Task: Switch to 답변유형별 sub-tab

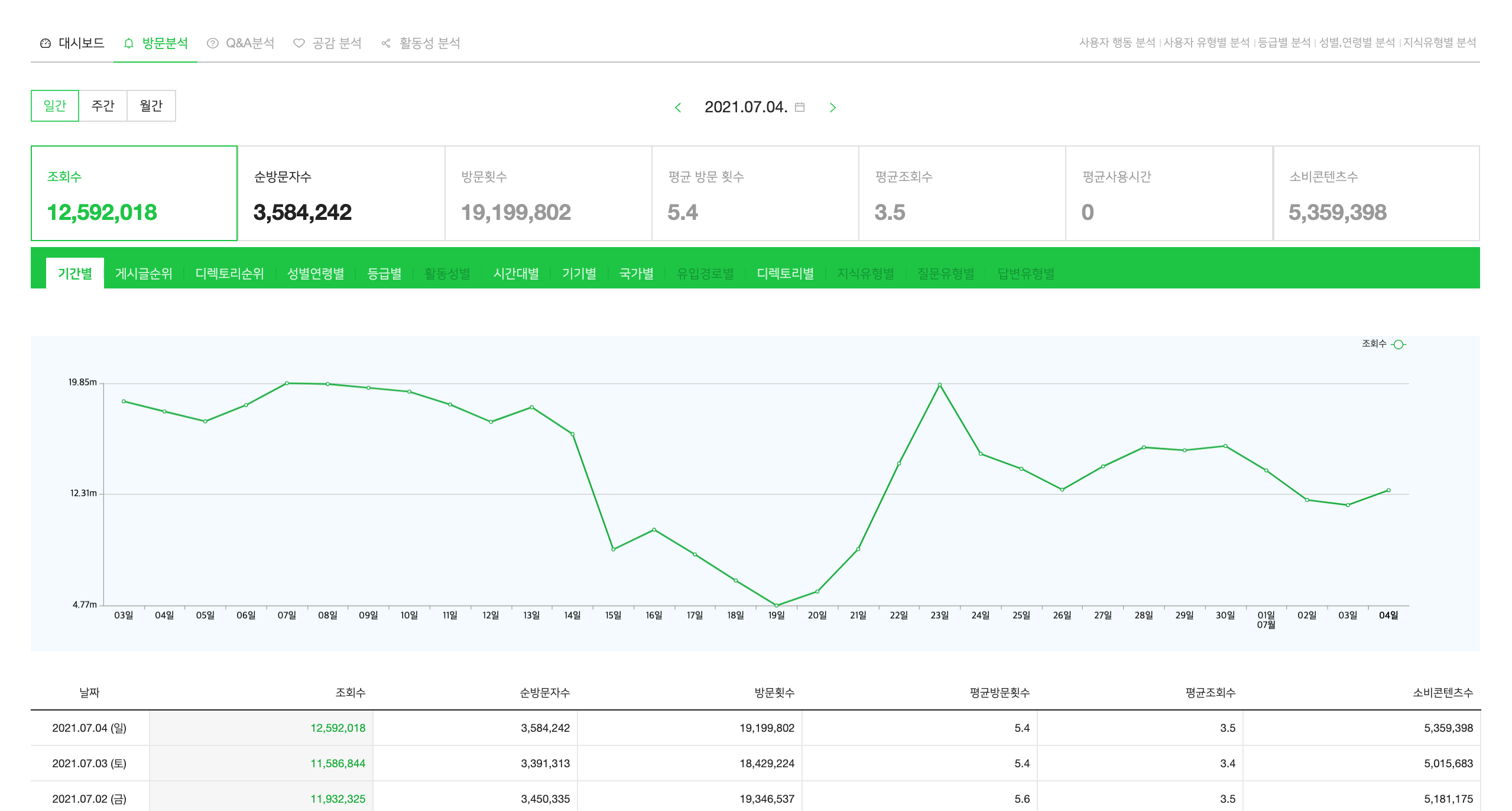Action: 1026,274
